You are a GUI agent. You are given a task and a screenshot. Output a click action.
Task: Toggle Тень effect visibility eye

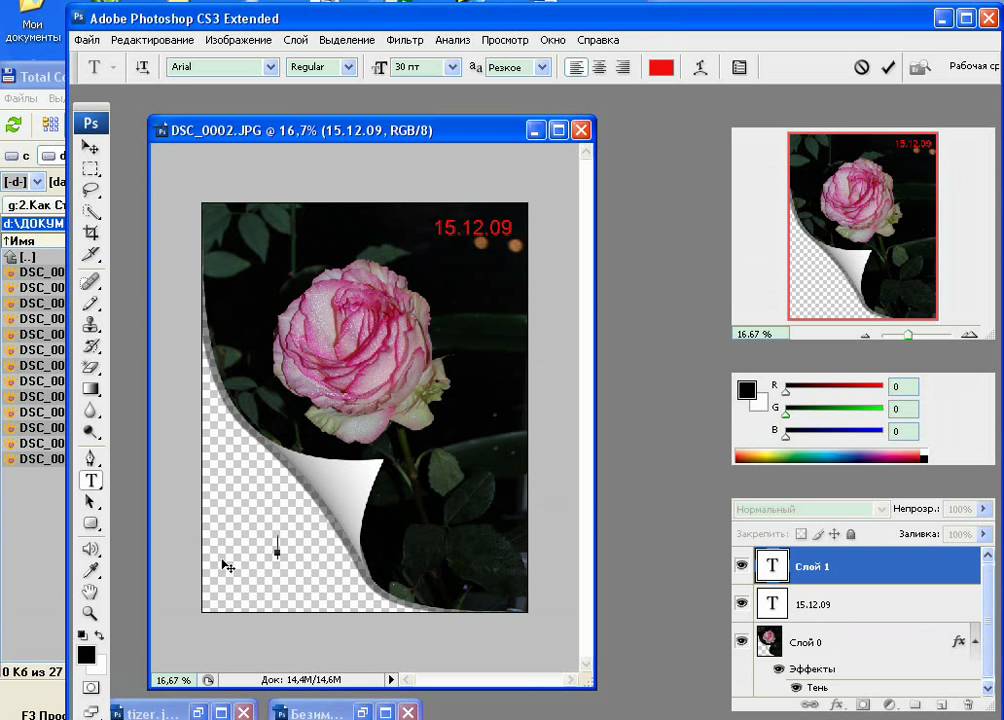796,687
